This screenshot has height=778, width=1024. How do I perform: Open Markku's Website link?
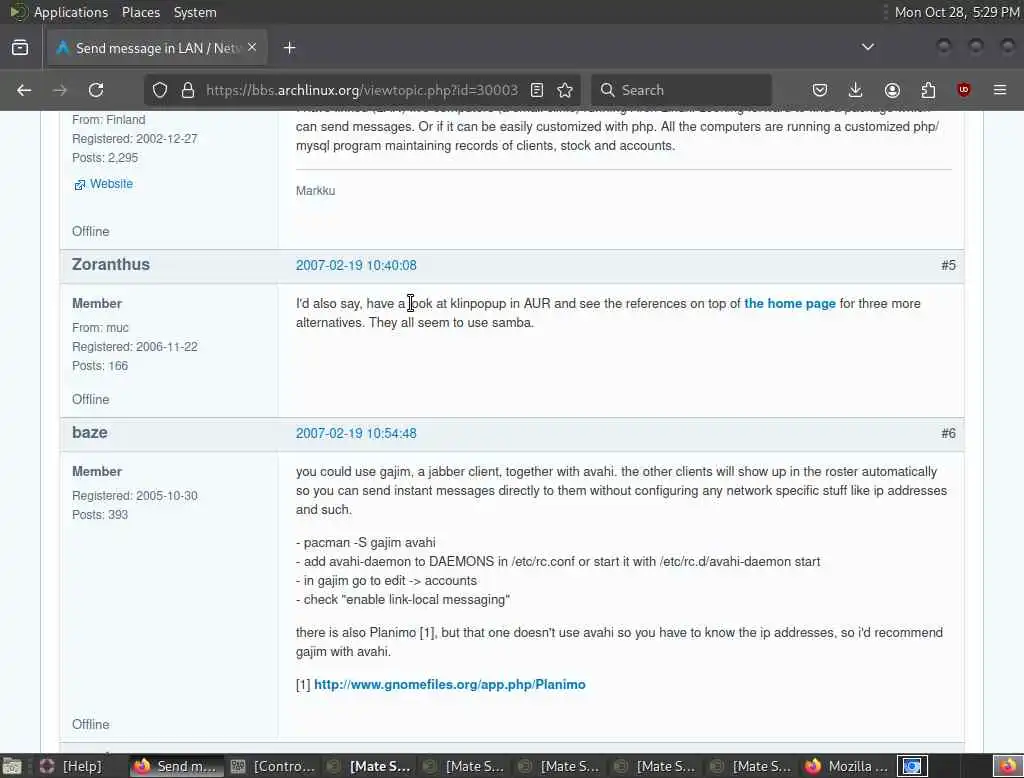[111, 184]
